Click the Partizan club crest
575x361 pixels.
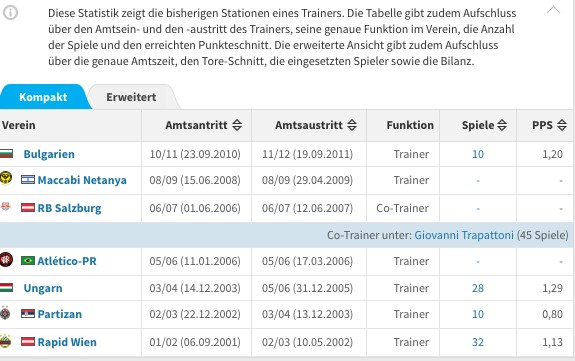pos(6,313)
